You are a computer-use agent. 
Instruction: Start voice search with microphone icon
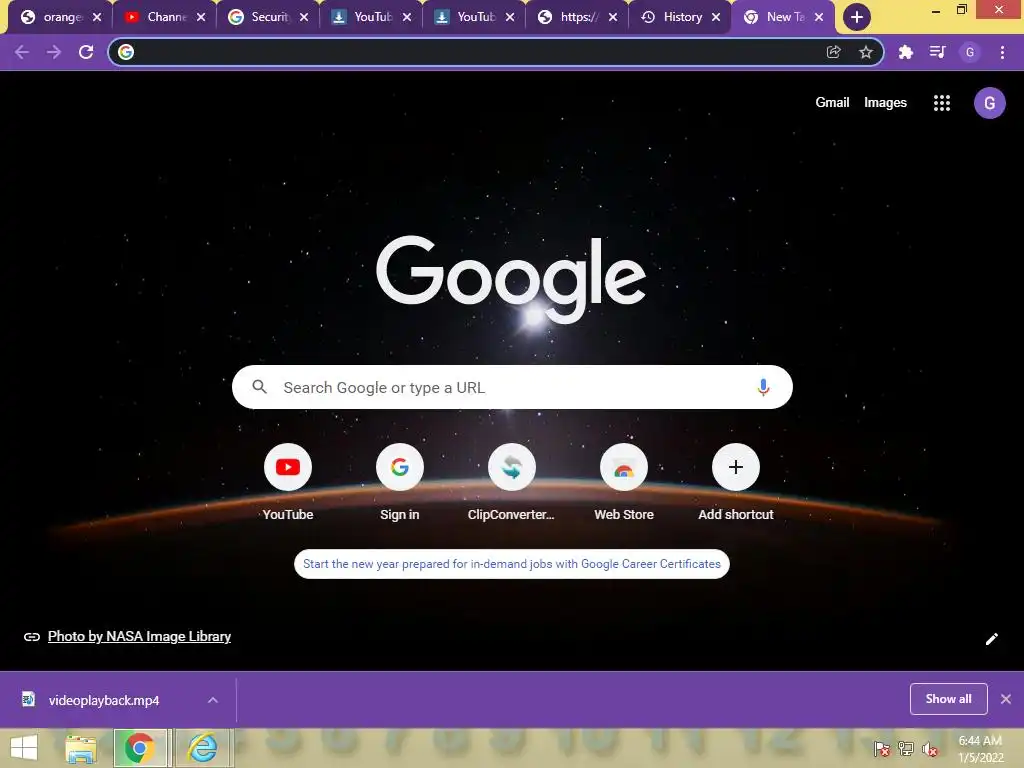[763, 387]
